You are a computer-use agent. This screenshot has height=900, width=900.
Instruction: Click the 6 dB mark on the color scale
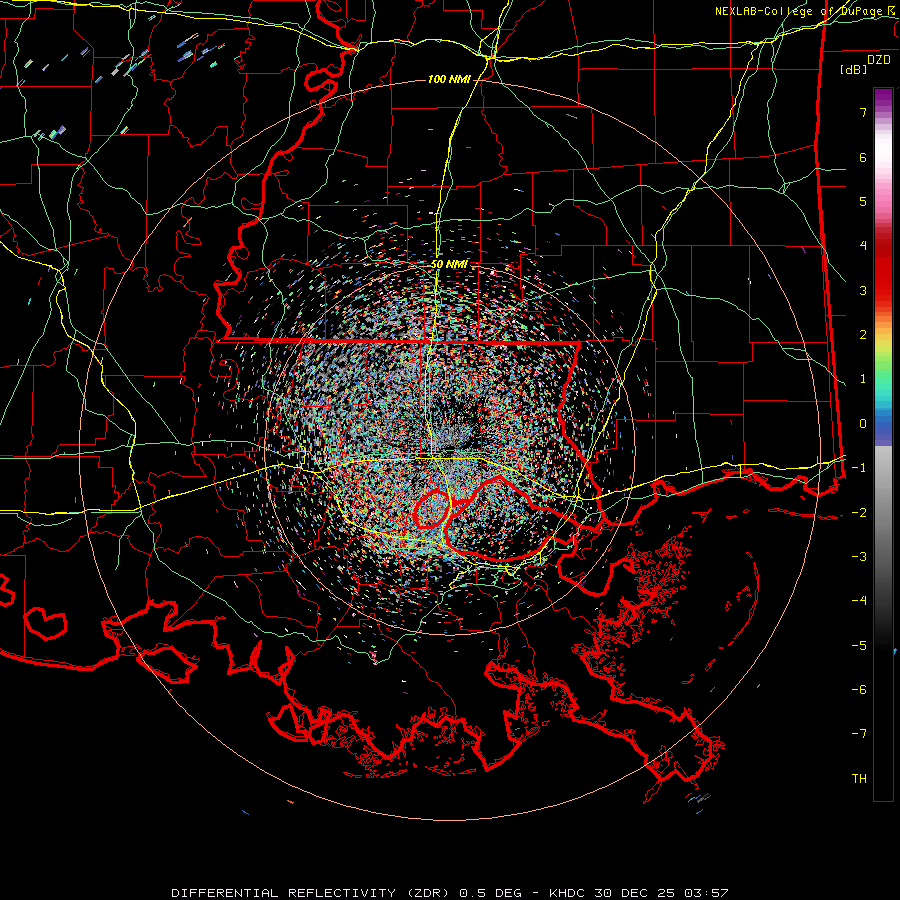(863, 157)
